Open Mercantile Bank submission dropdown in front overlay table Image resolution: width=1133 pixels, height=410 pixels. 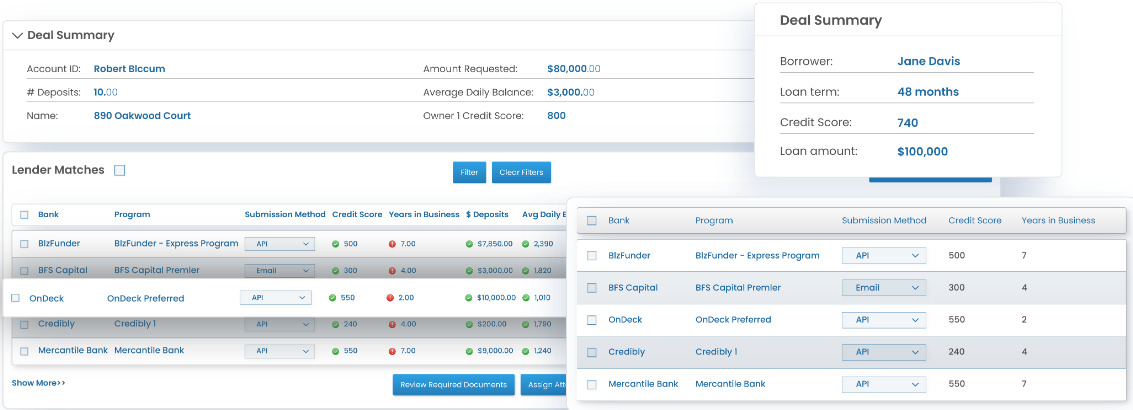884,385
